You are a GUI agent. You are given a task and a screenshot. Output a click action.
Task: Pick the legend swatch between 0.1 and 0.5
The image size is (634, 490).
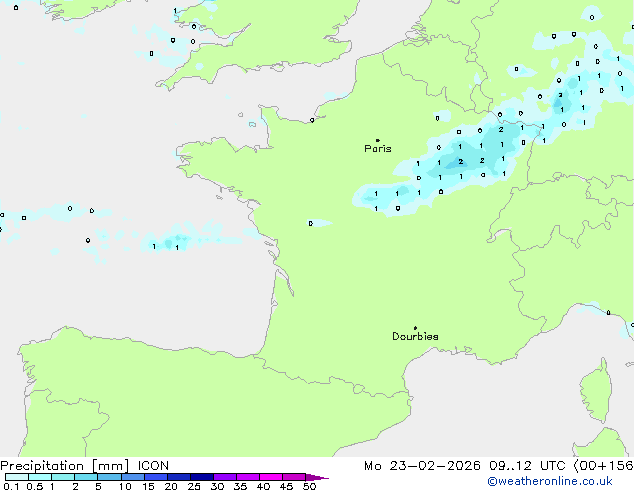coord(16,478)
